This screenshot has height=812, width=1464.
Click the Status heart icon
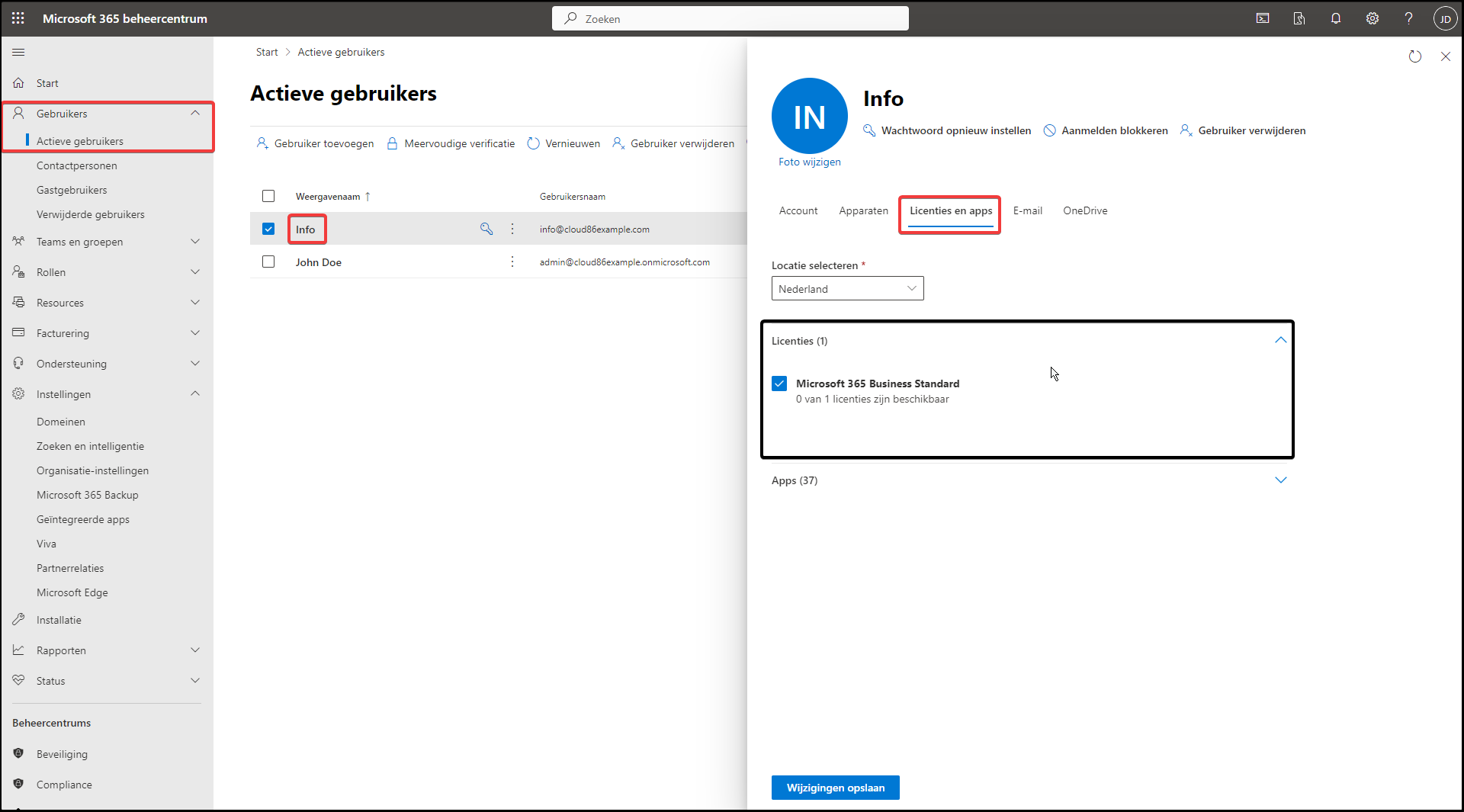click(x=18, y=680)
